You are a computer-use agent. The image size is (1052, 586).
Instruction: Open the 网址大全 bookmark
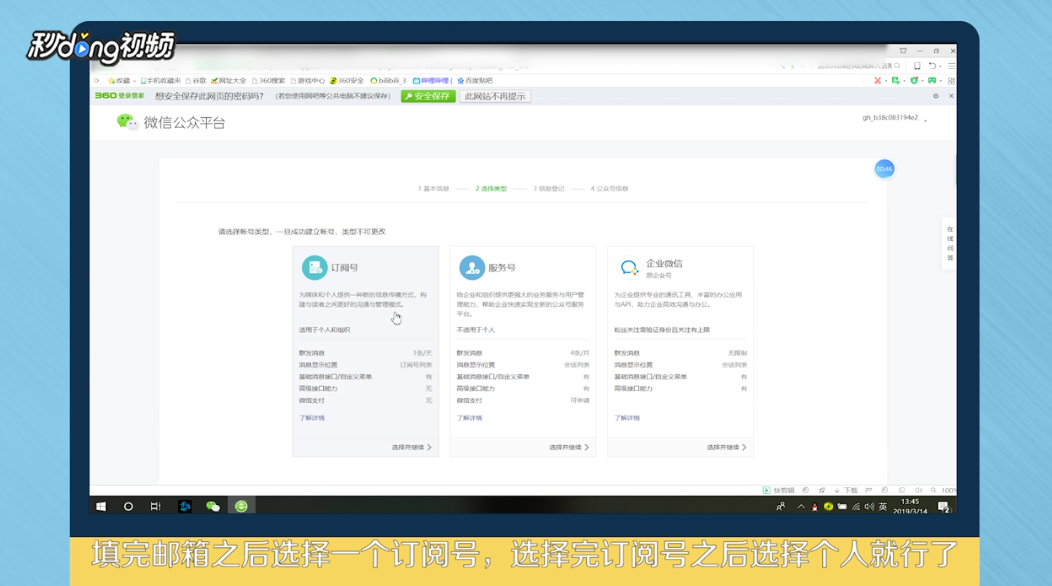coord(229,81)
